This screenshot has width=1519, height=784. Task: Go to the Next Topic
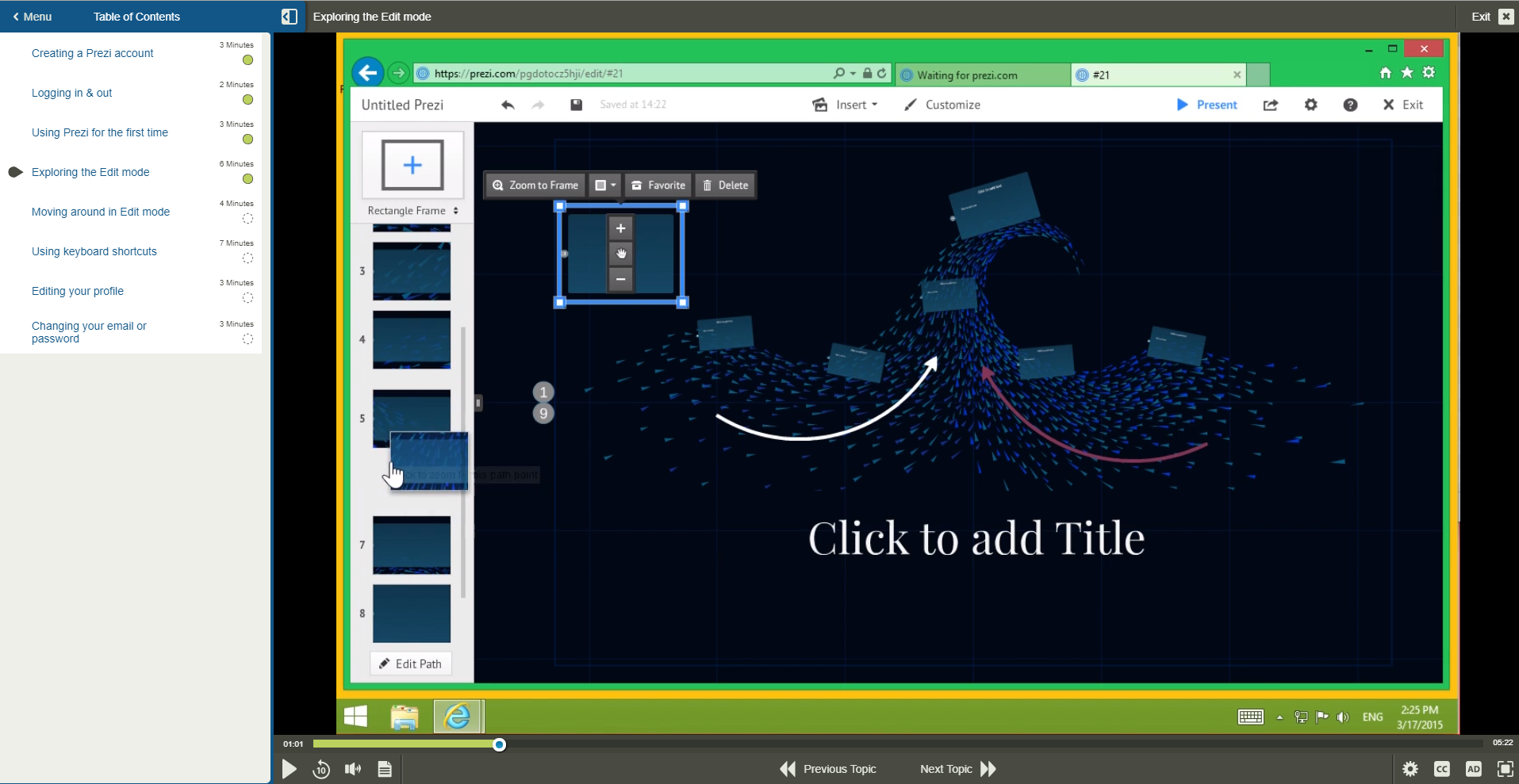[x=946, y=768]
